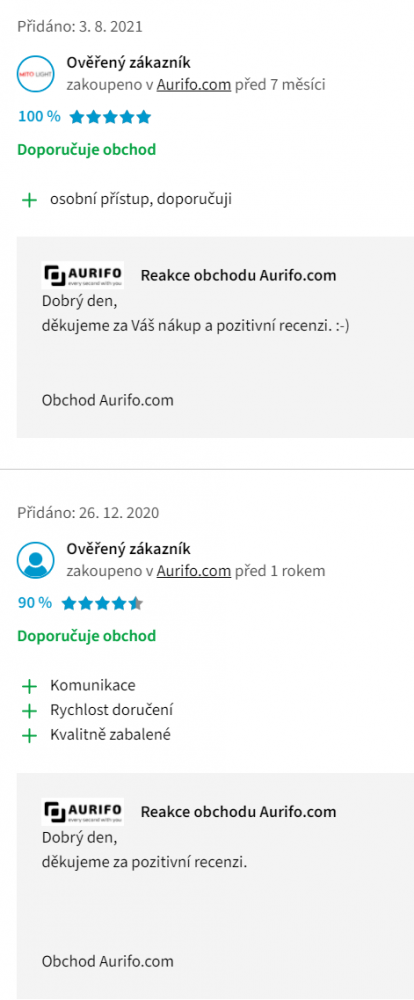
Task: Click the 4.5-star rating in the second review
Action: tap(102, 603)
